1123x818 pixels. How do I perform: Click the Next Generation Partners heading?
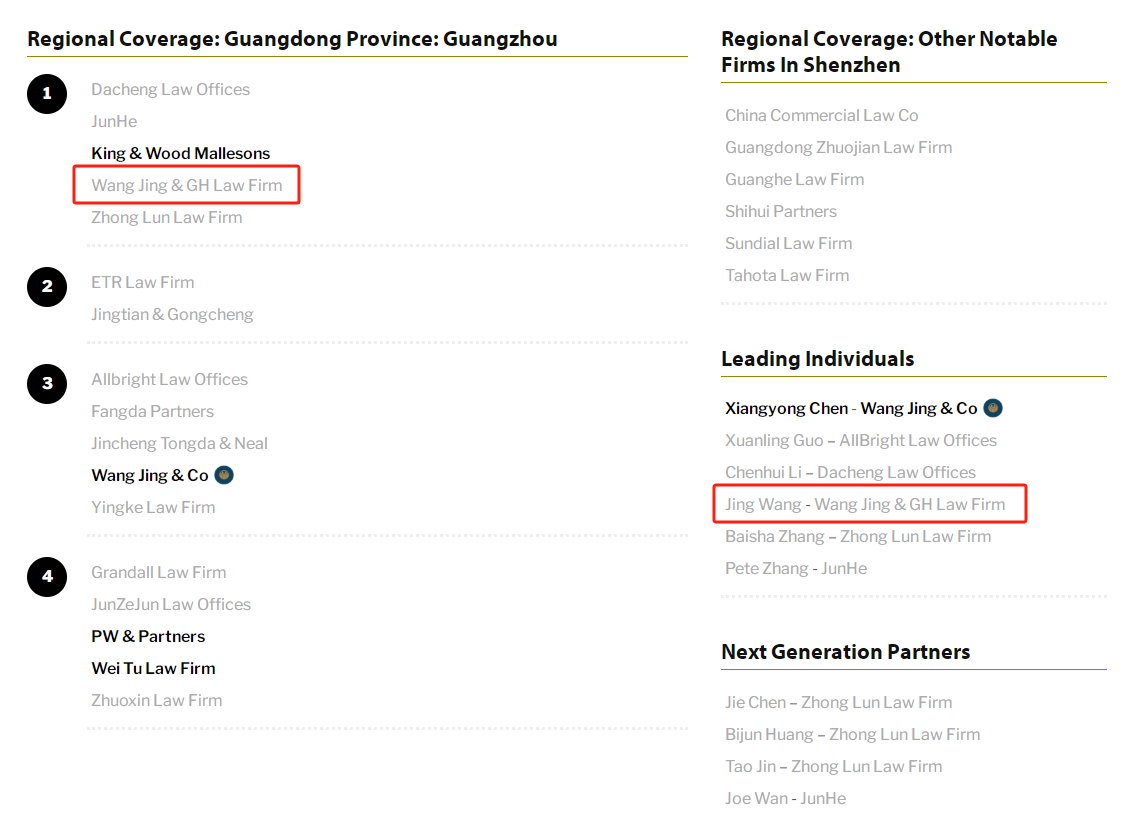[x=846, y=652]
